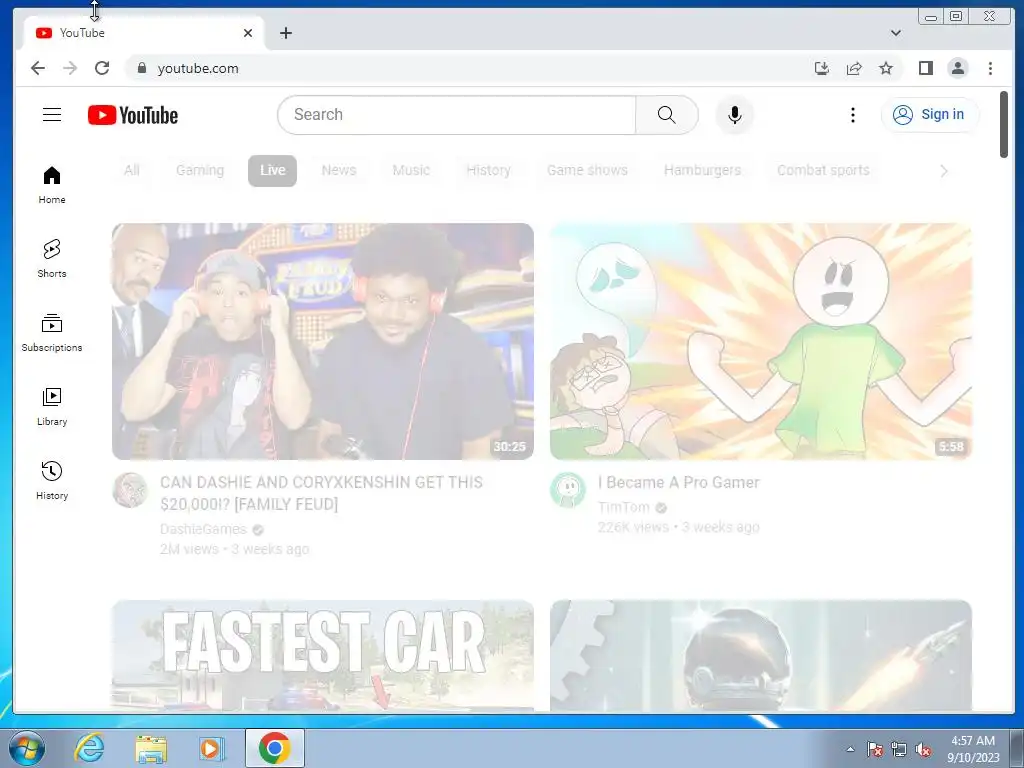Reload the page
The width and height of the screenshot is (1024, 768).
pos(102,68)
